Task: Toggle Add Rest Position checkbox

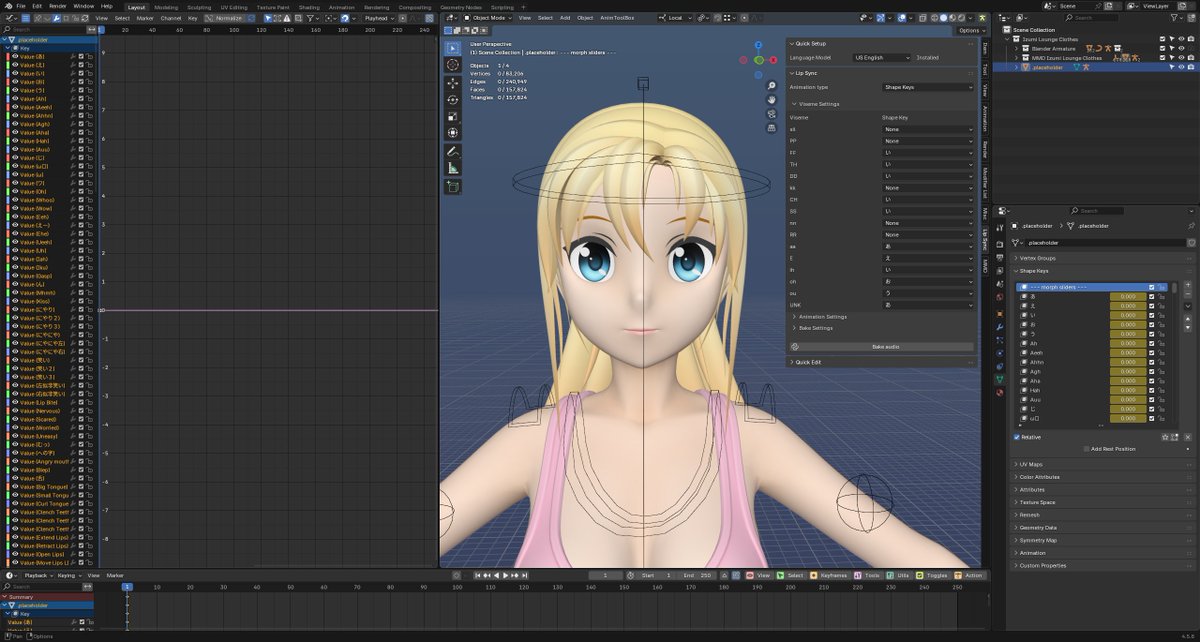Action: coord(1086,449)
